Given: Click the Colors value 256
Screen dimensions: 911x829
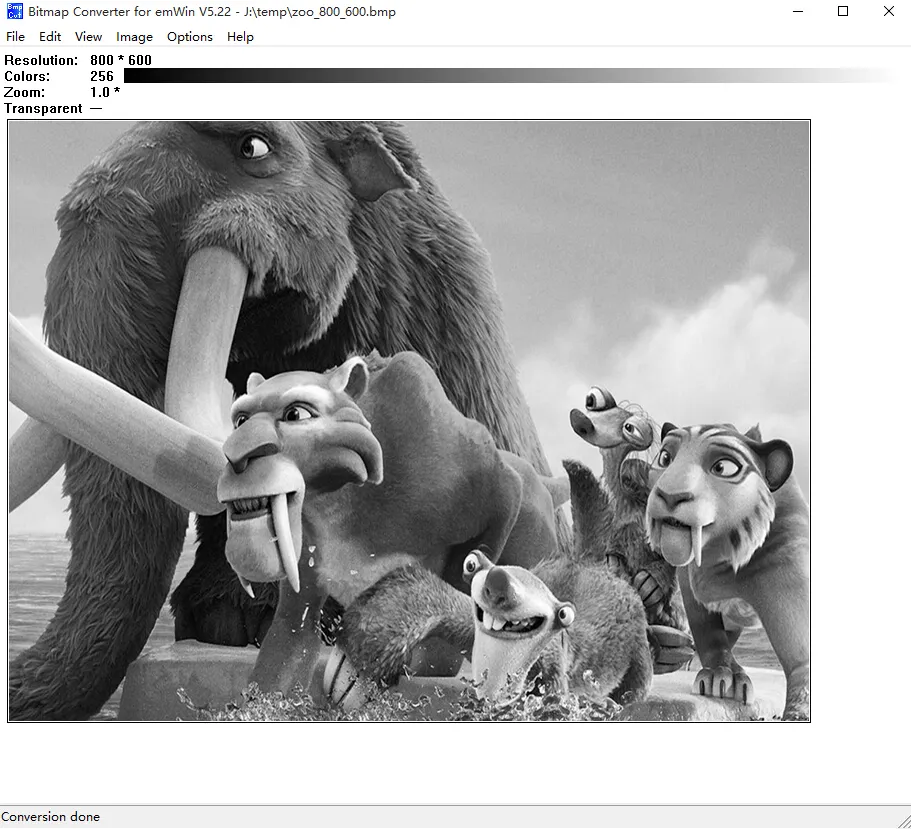Looking at the screenshot, I should 102,76.
